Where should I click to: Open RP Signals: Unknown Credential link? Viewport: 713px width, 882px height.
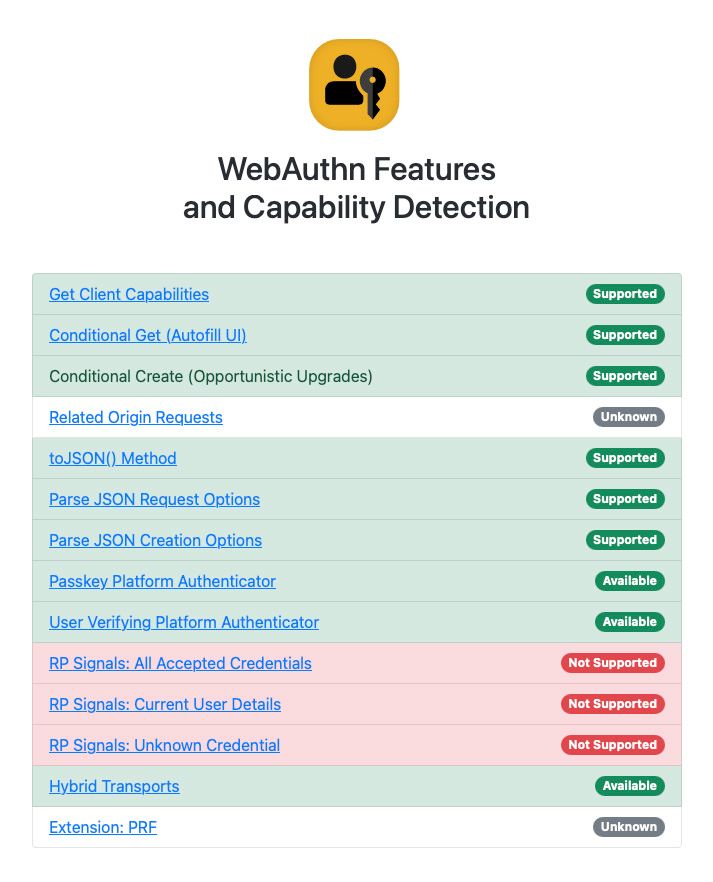click(164, 746)
